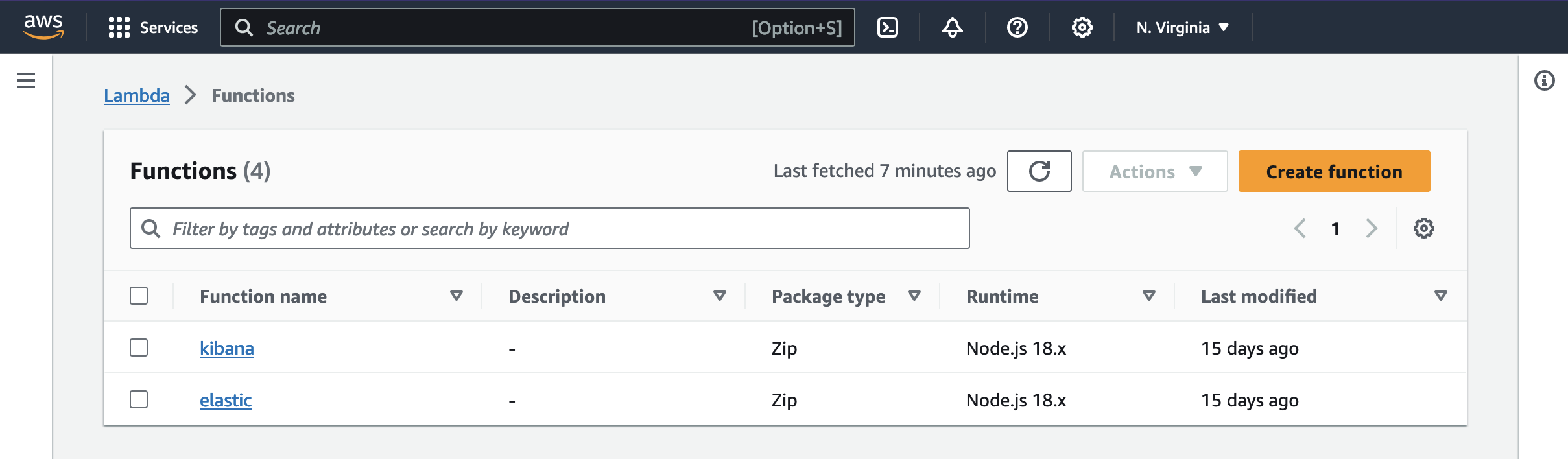Click the Node.js 18.x runtime in the kibana row

coord(1016,348)
